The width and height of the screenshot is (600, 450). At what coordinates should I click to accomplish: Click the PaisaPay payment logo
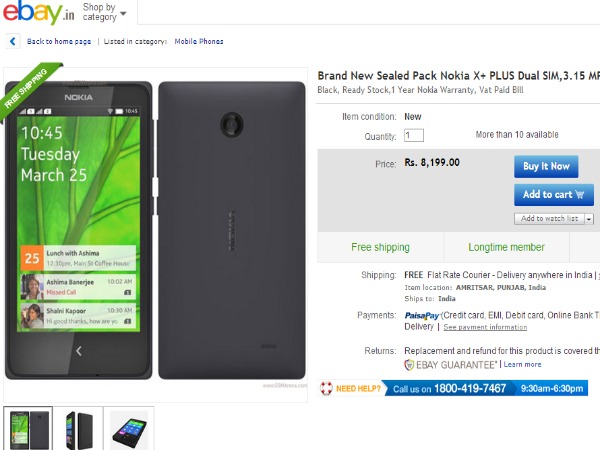(x=422, y=316)
